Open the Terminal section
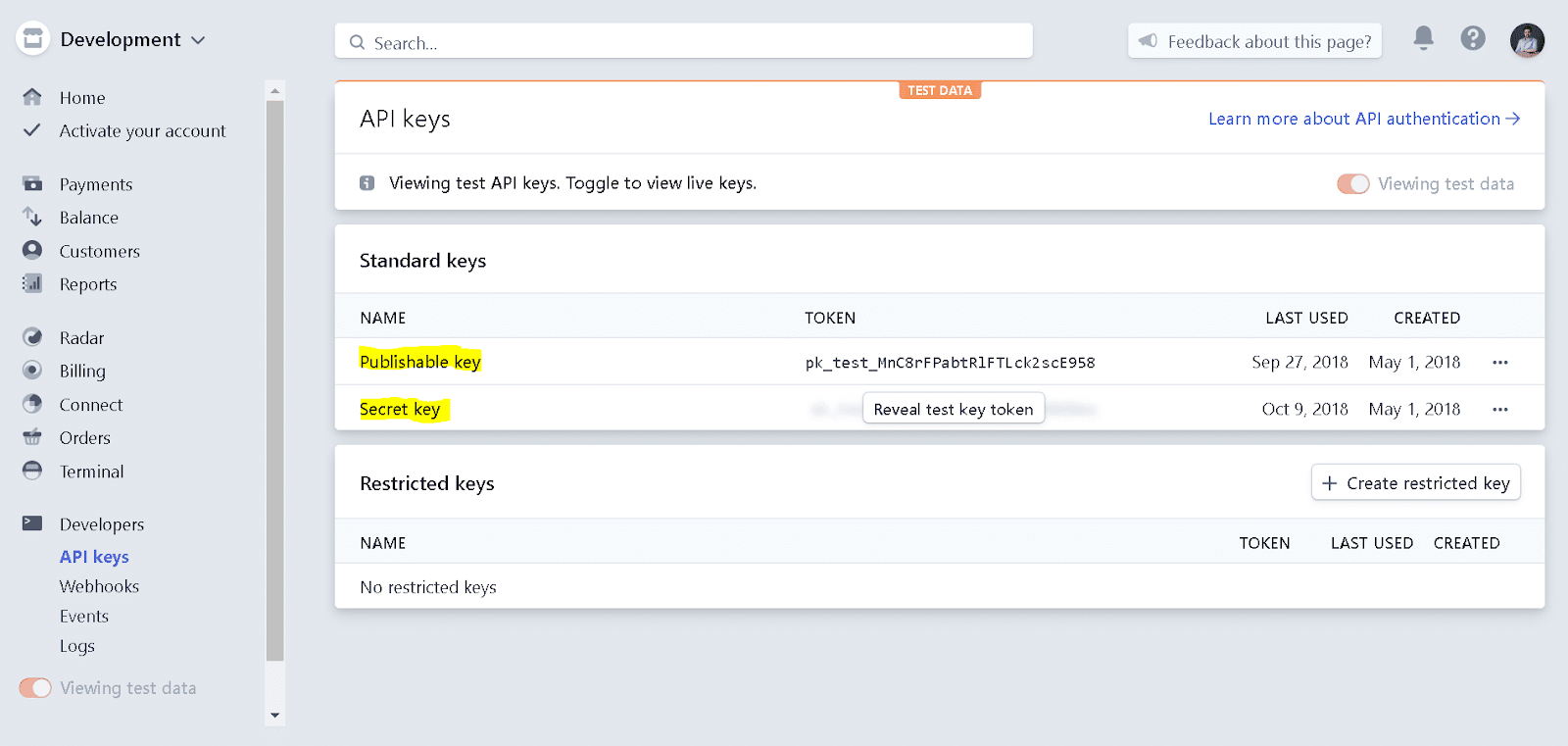 point(92,472)
